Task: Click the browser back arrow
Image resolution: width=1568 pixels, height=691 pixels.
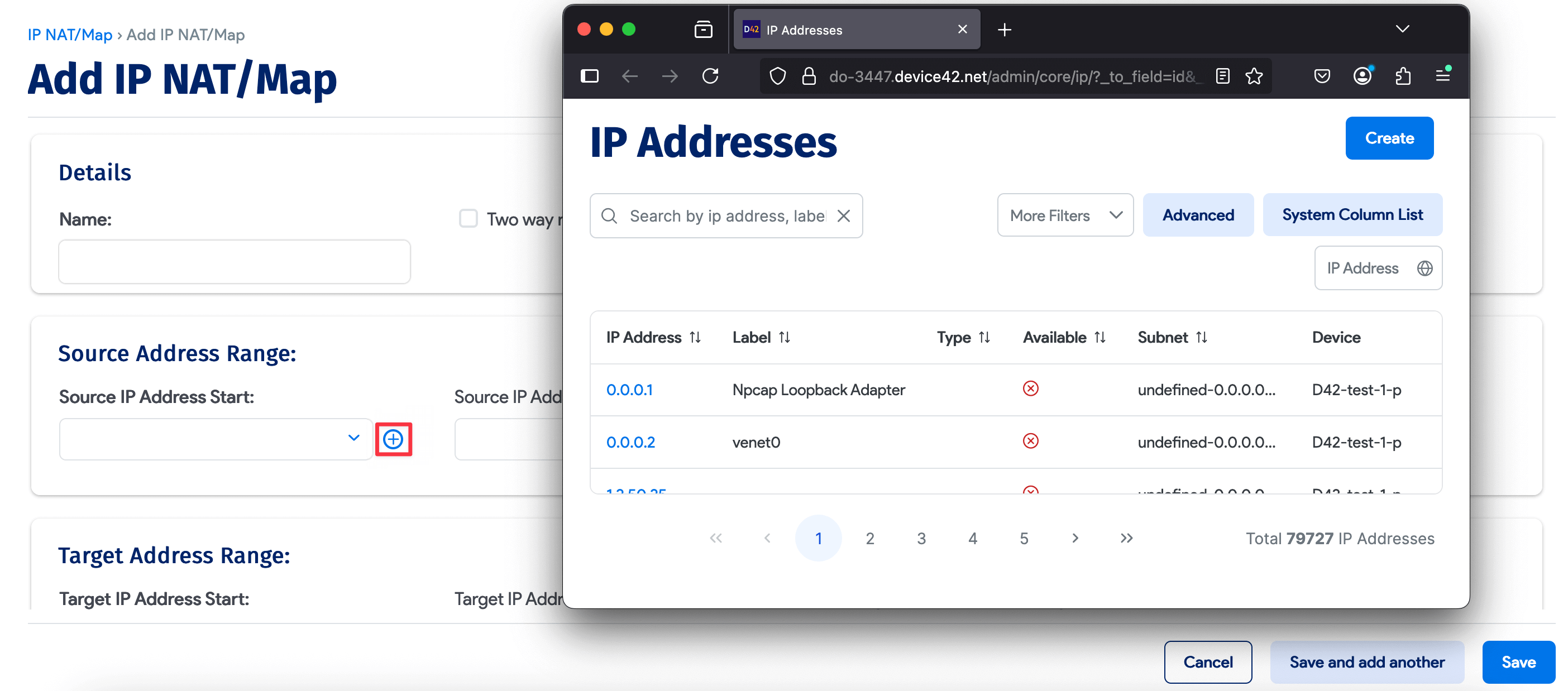Action: [x=630, y=76]
